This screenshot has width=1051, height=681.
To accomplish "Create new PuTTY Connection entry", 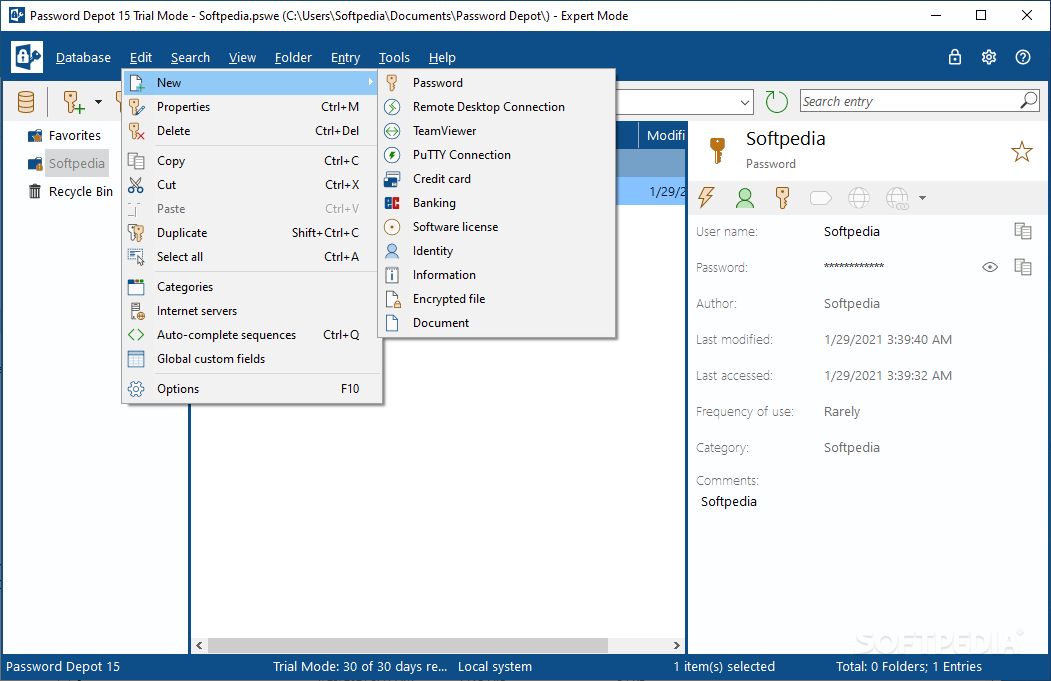I will (496, 155).
